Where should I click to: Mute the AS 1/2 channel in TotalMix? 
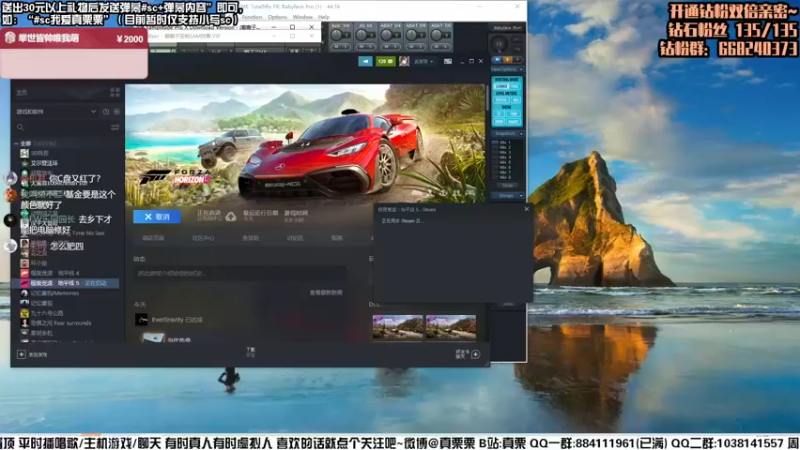coord(362,47)
